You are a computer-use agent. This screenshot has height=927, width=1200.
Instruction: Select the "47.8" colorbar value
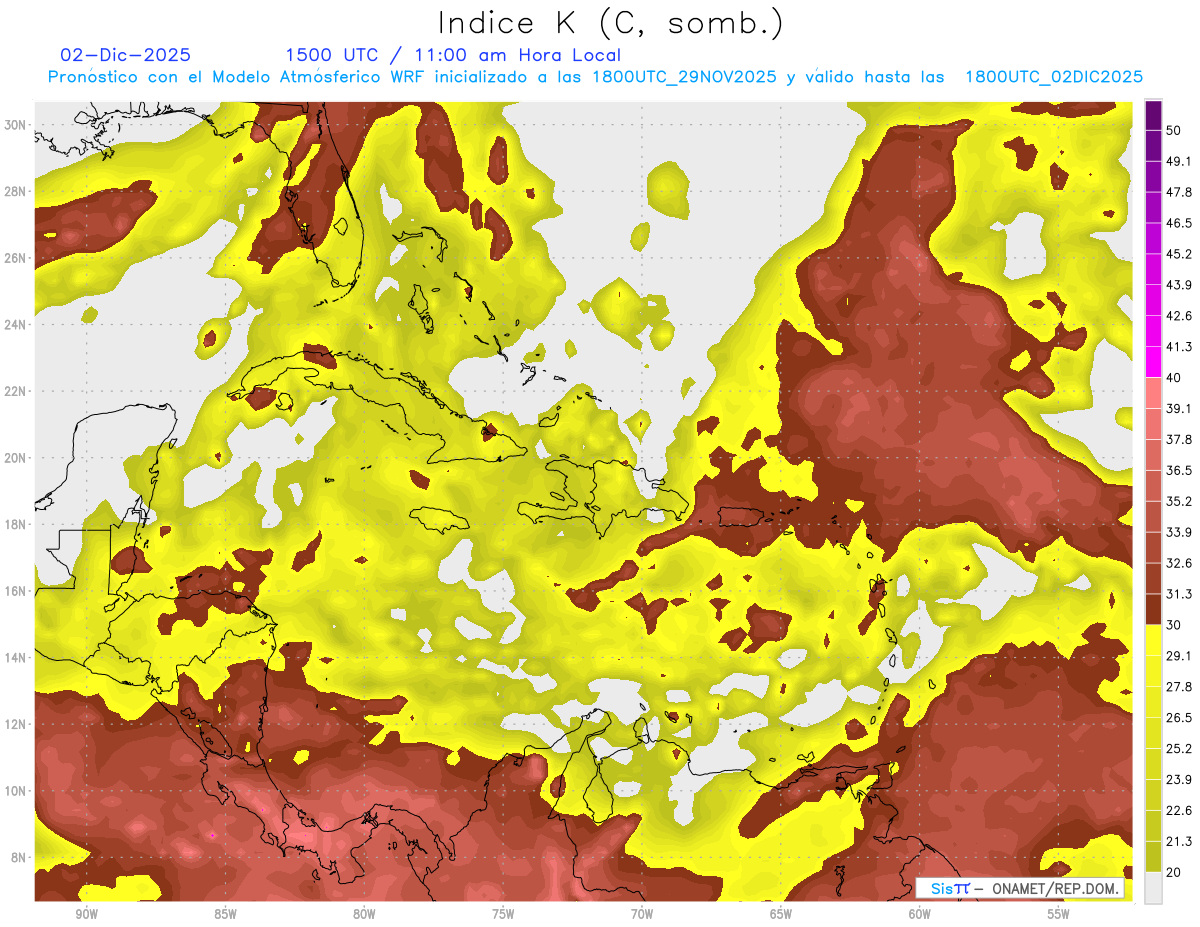coord(1178,192)
